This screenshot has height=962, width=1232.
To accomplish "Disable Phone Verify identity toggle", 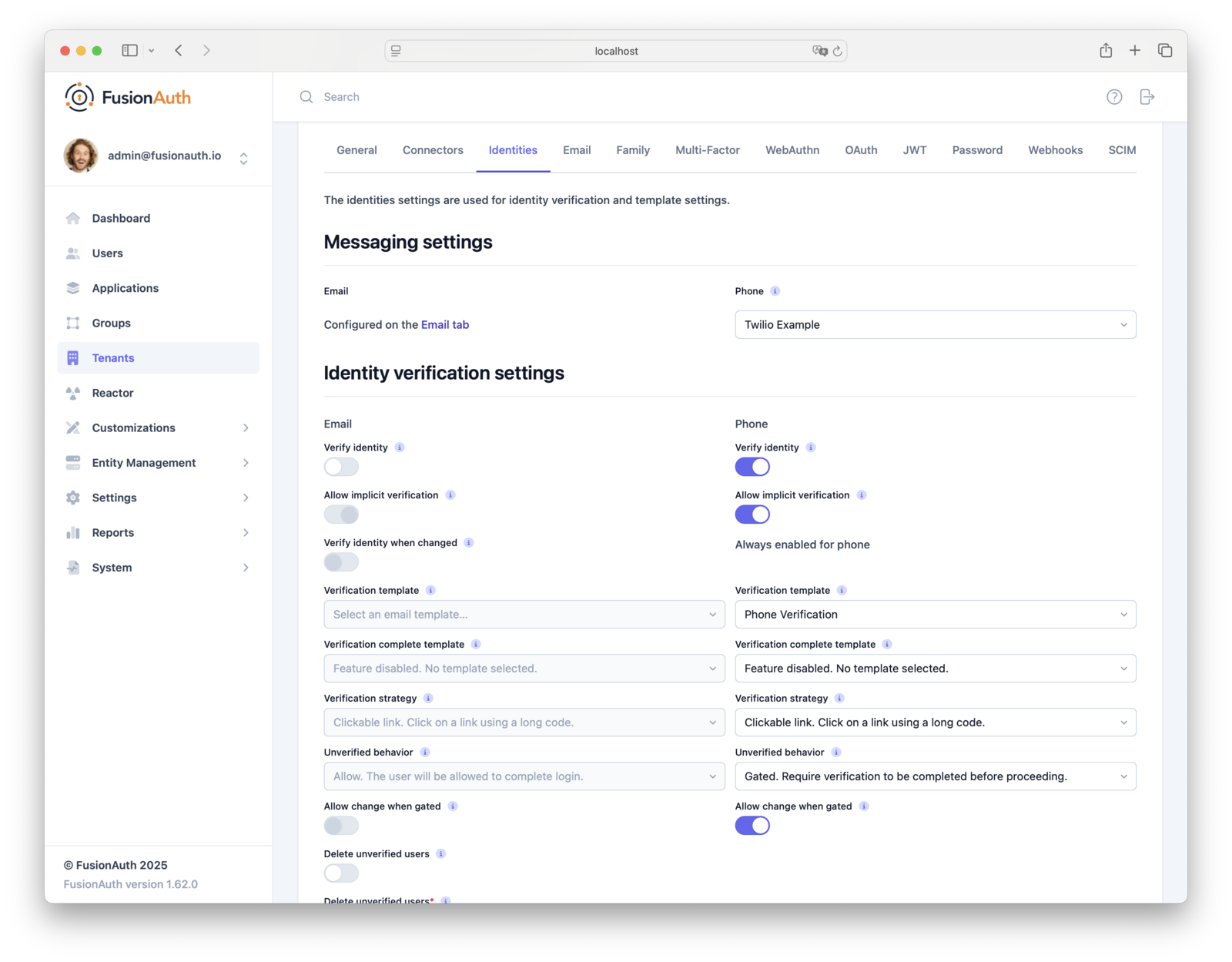I will pyautogui.click(x=752, y=467).
